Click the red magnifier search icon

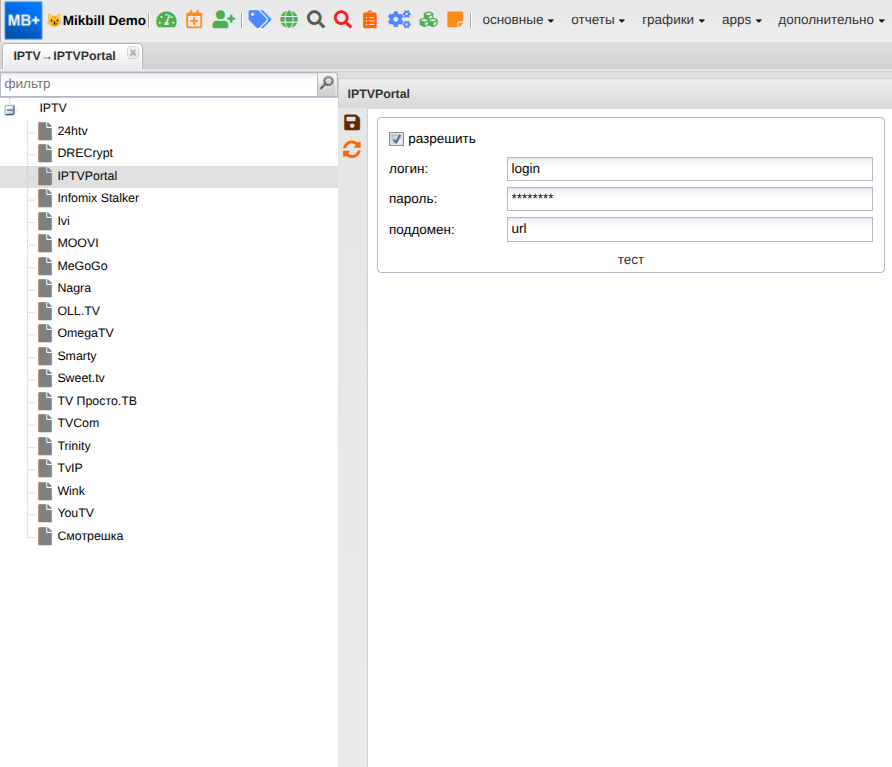[x=342, y=20]
